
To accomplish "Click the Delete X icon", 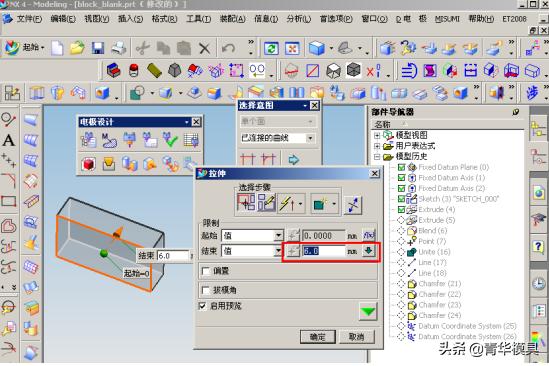I will 204,48.
